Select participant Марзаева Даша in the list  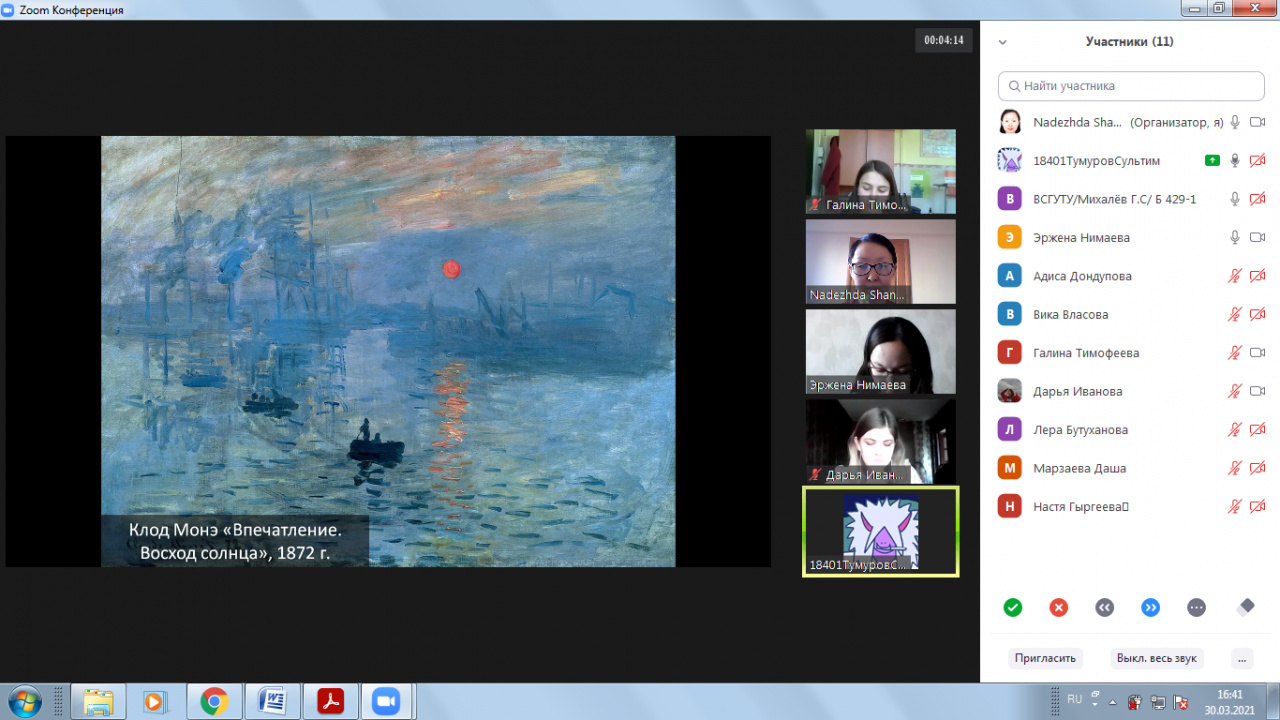(x=1079, y=468)
